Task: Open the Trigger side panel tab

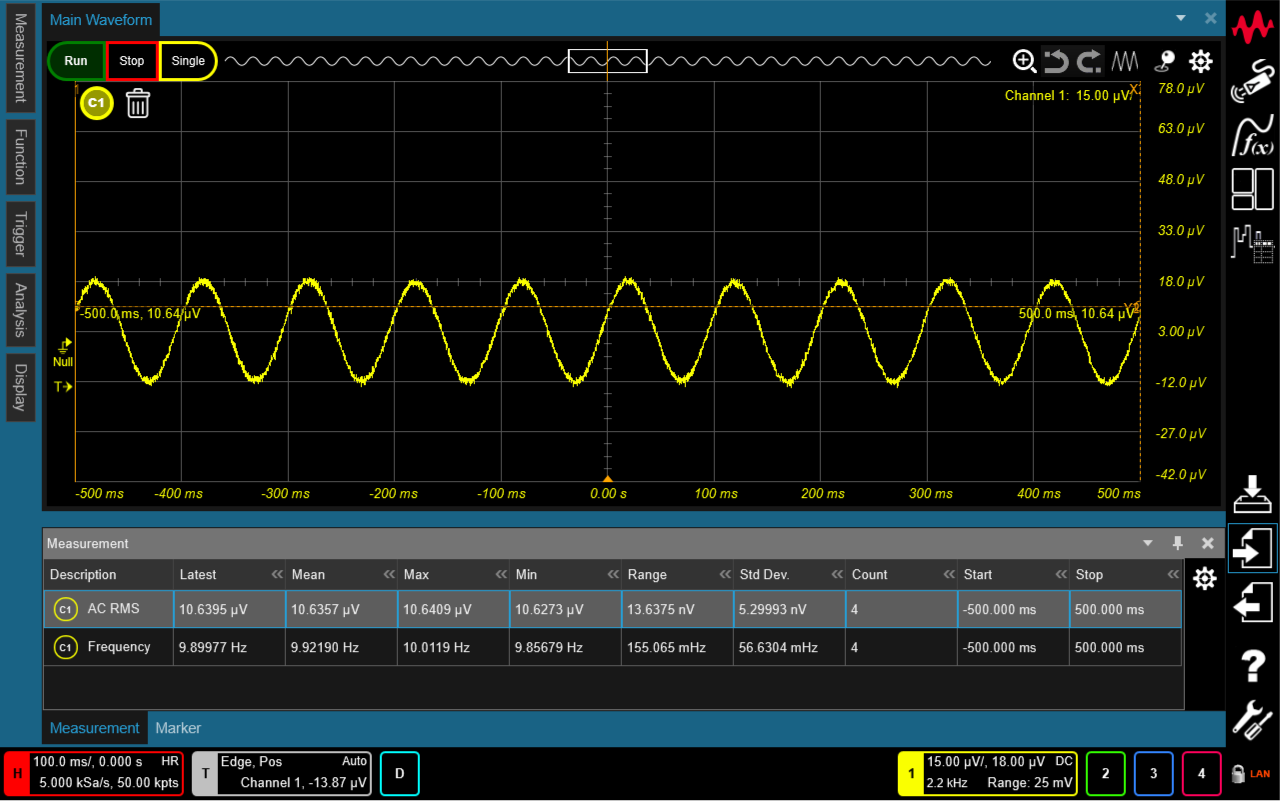Action: [20, 233]
